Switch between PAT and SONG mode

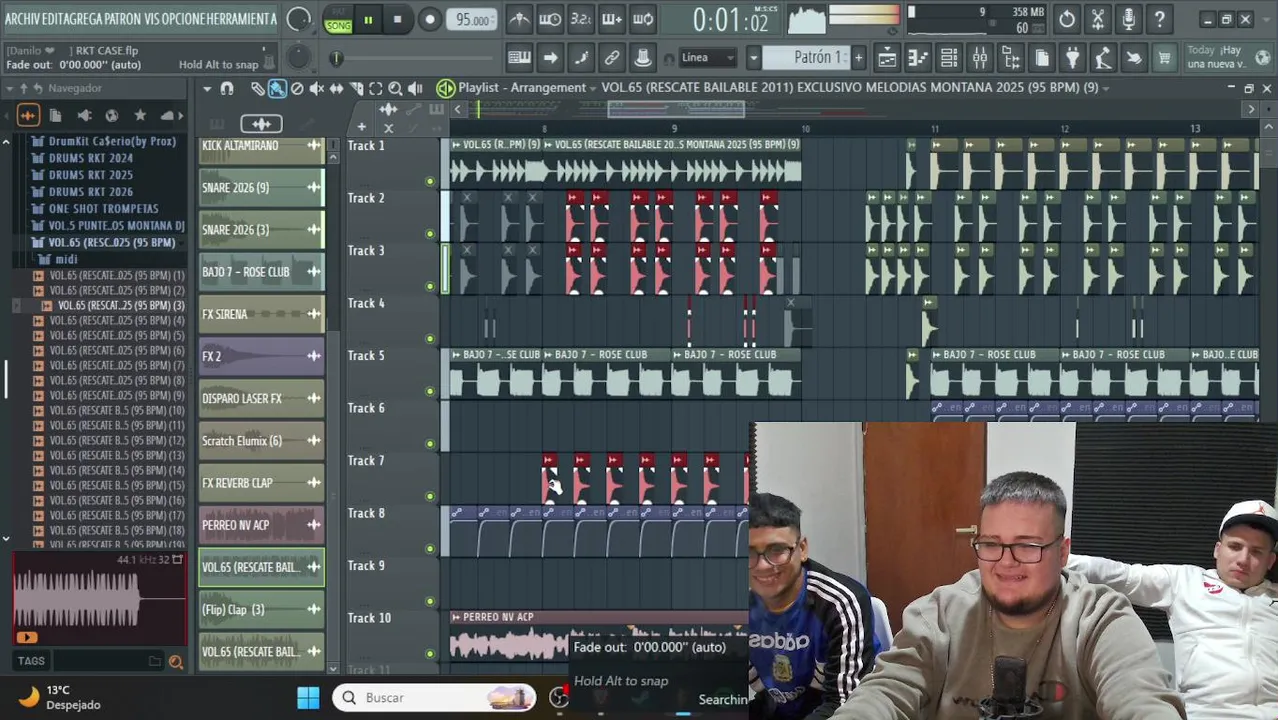pyautogui.click(x=338, y=20)
